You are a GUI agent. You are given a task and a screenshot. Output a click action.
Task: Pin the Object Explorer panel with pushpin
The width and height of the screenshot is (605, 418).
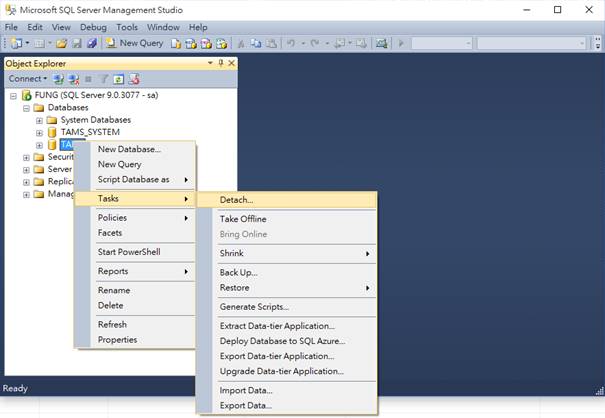click(221, 63)
